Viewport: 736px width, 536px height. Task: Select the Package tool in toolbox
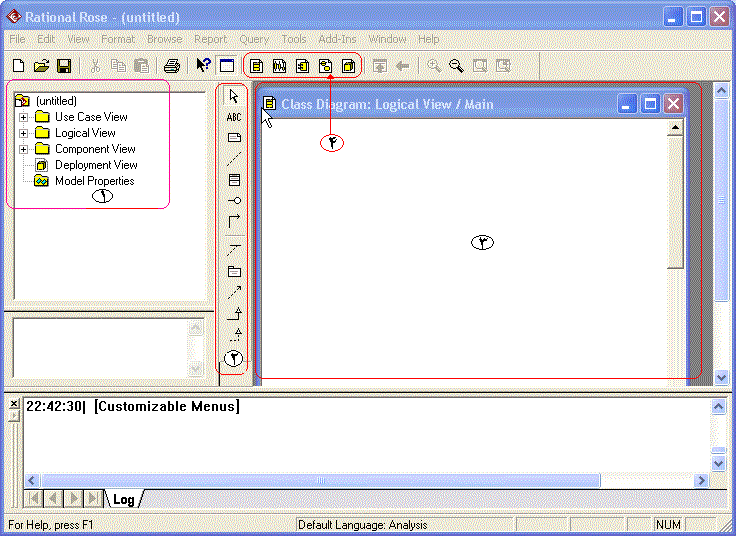[x=234, y=271]
